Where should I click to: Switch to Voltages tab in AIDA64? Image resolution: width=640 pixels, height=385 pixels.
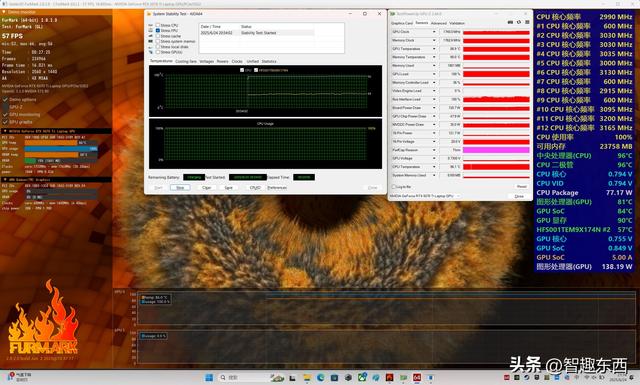(x=207, y=61)
